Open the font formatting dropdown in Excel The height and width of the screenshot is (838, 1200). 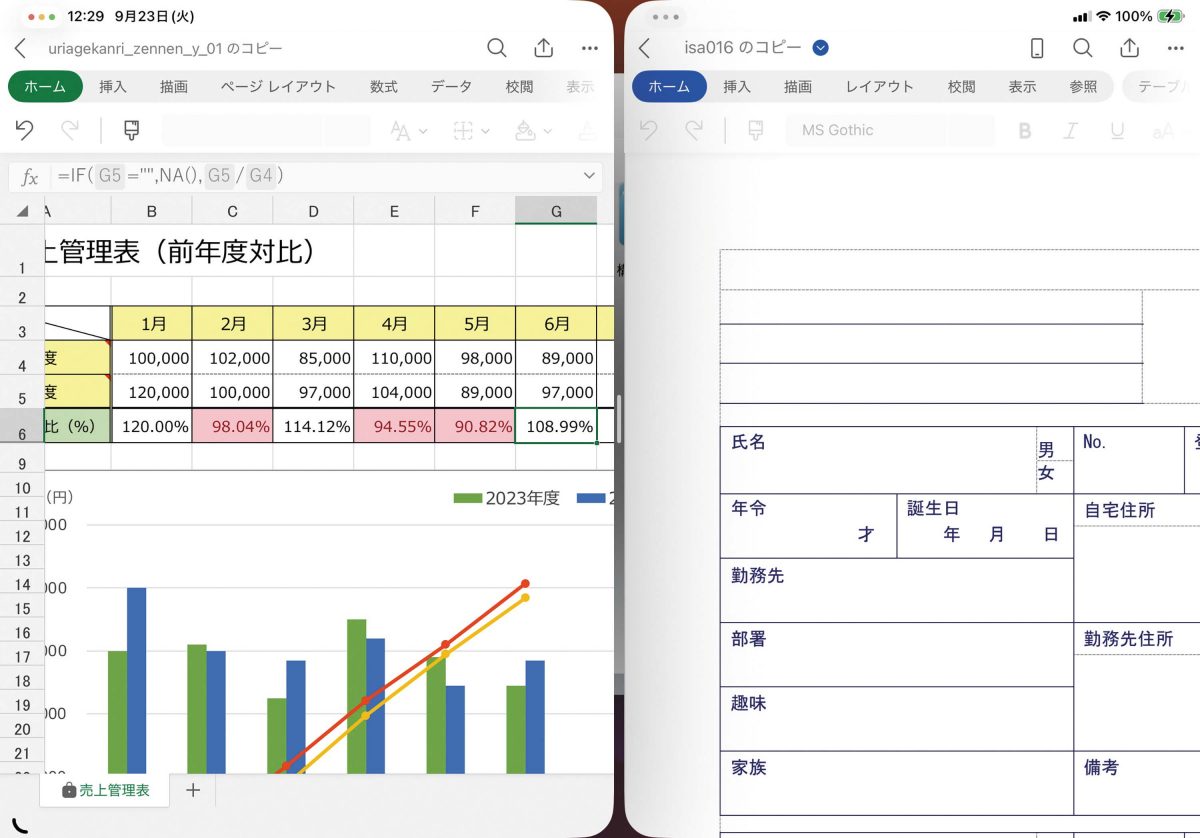(x=408, y=131)
